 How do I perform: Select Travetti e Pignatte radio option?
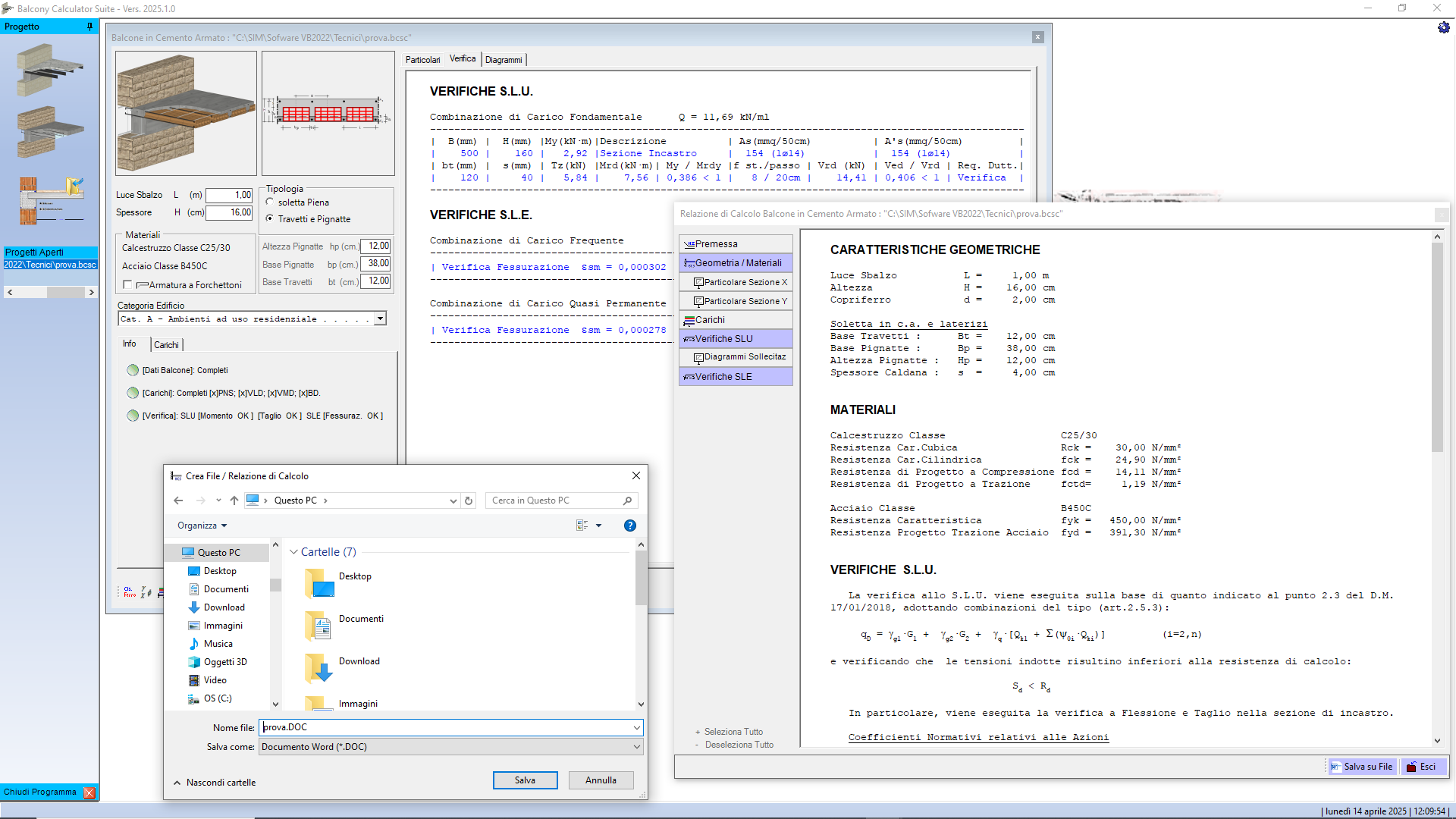270,218
